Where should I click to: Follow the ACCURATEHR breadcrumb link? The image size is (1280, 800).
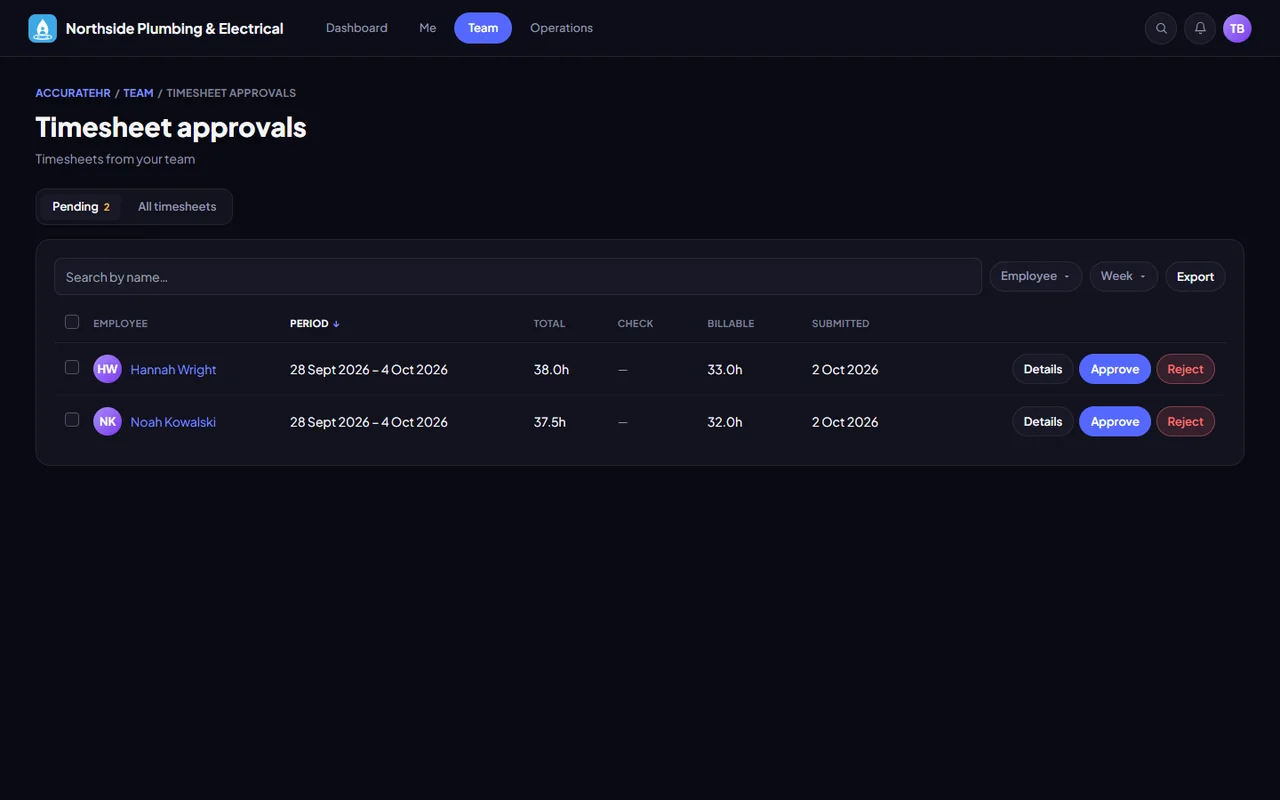coord(73,93)
